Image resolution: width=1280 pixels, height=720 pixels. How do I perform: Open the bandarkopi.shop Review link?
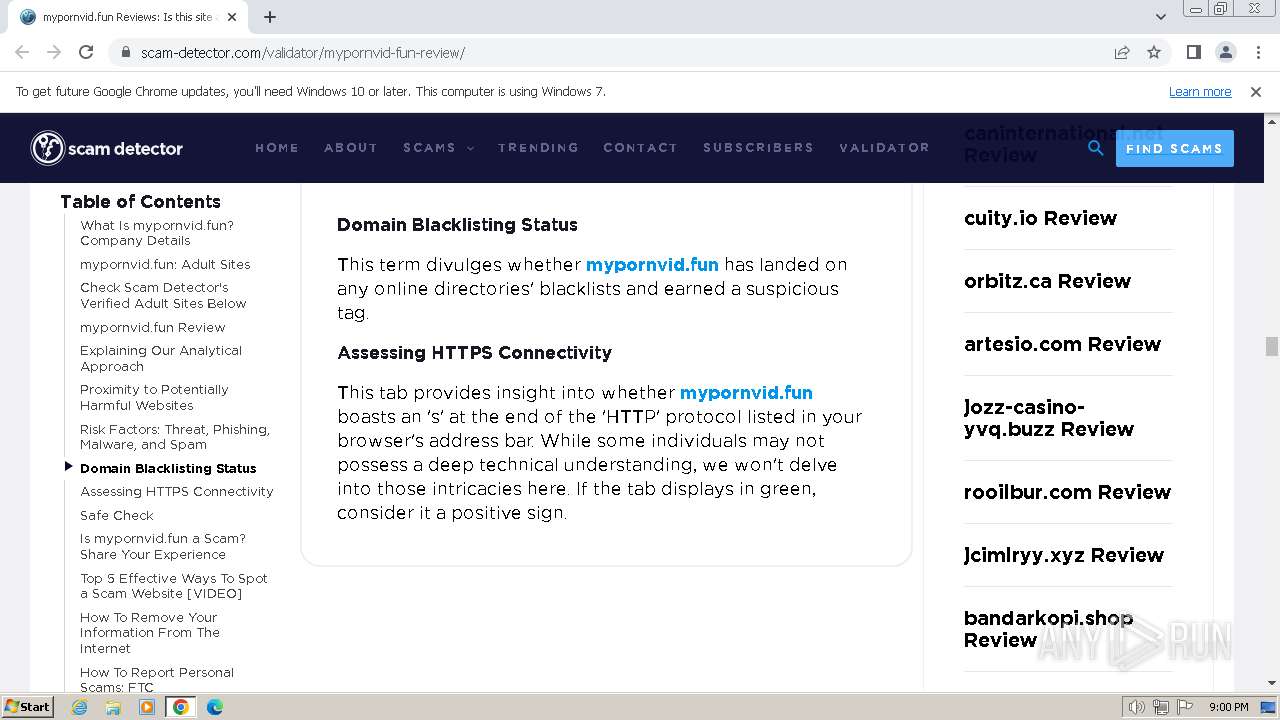(1048, 629)
